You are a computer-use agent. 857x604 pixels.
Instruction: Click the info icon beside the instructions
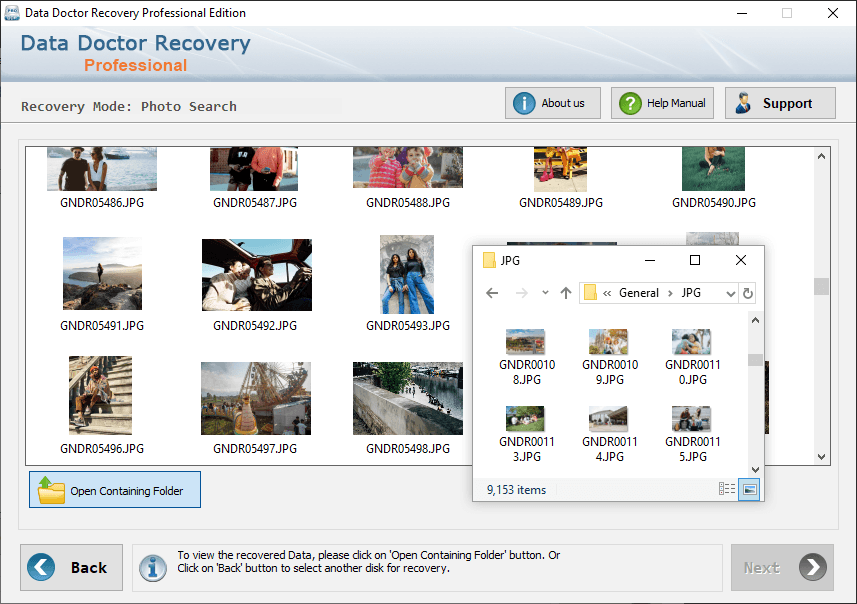coord(153,568)
